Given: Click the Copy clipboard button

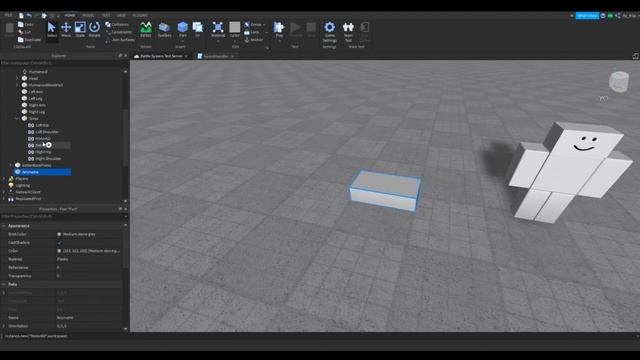Looking at the screenshot, I should pos(26,24).
